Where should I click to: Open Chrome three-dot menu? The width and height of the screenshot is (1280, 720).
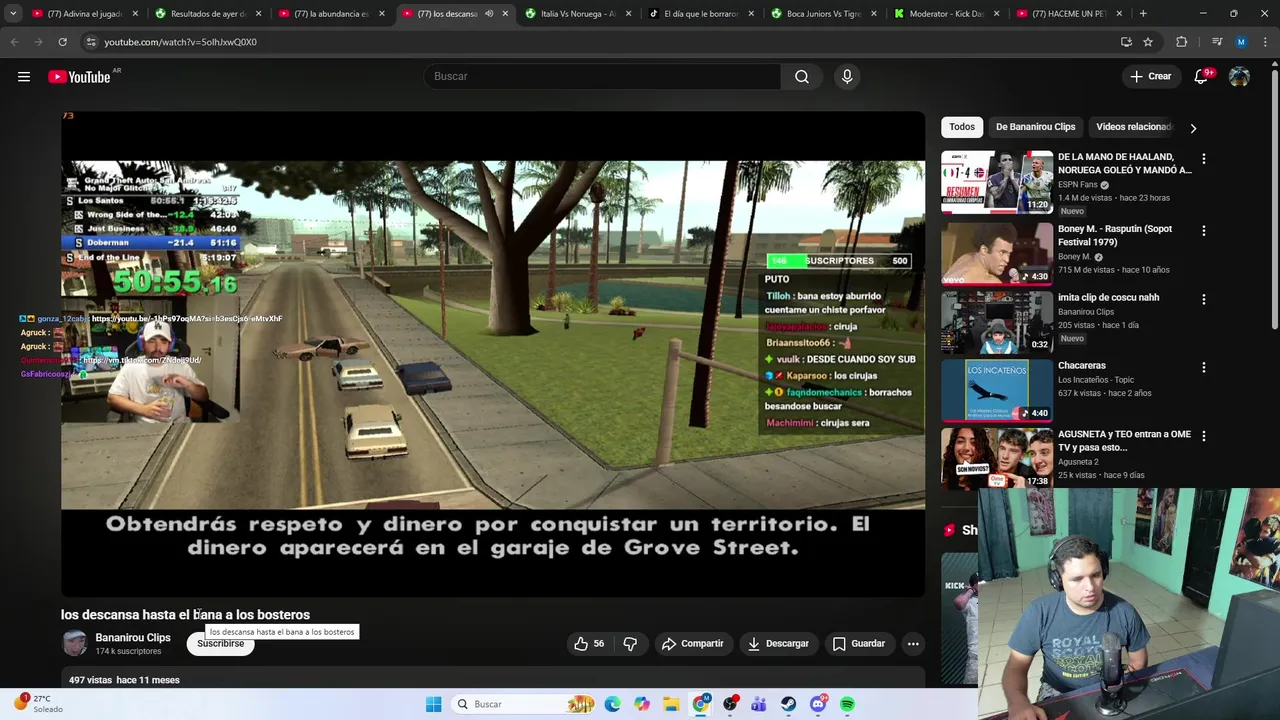coord(1266,42)
